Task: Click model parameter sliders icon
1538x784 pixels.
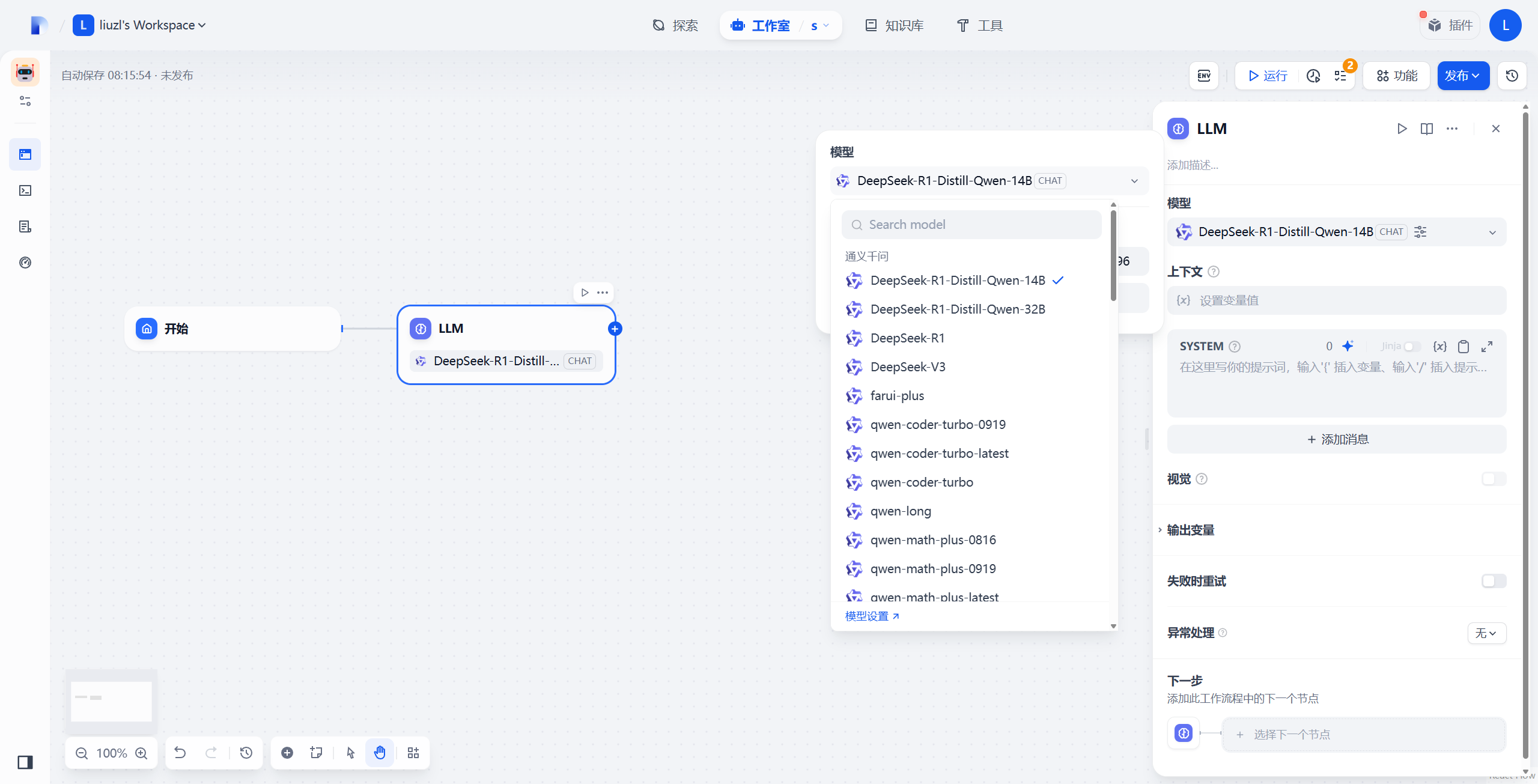Action: click(x=1420, y=232)
